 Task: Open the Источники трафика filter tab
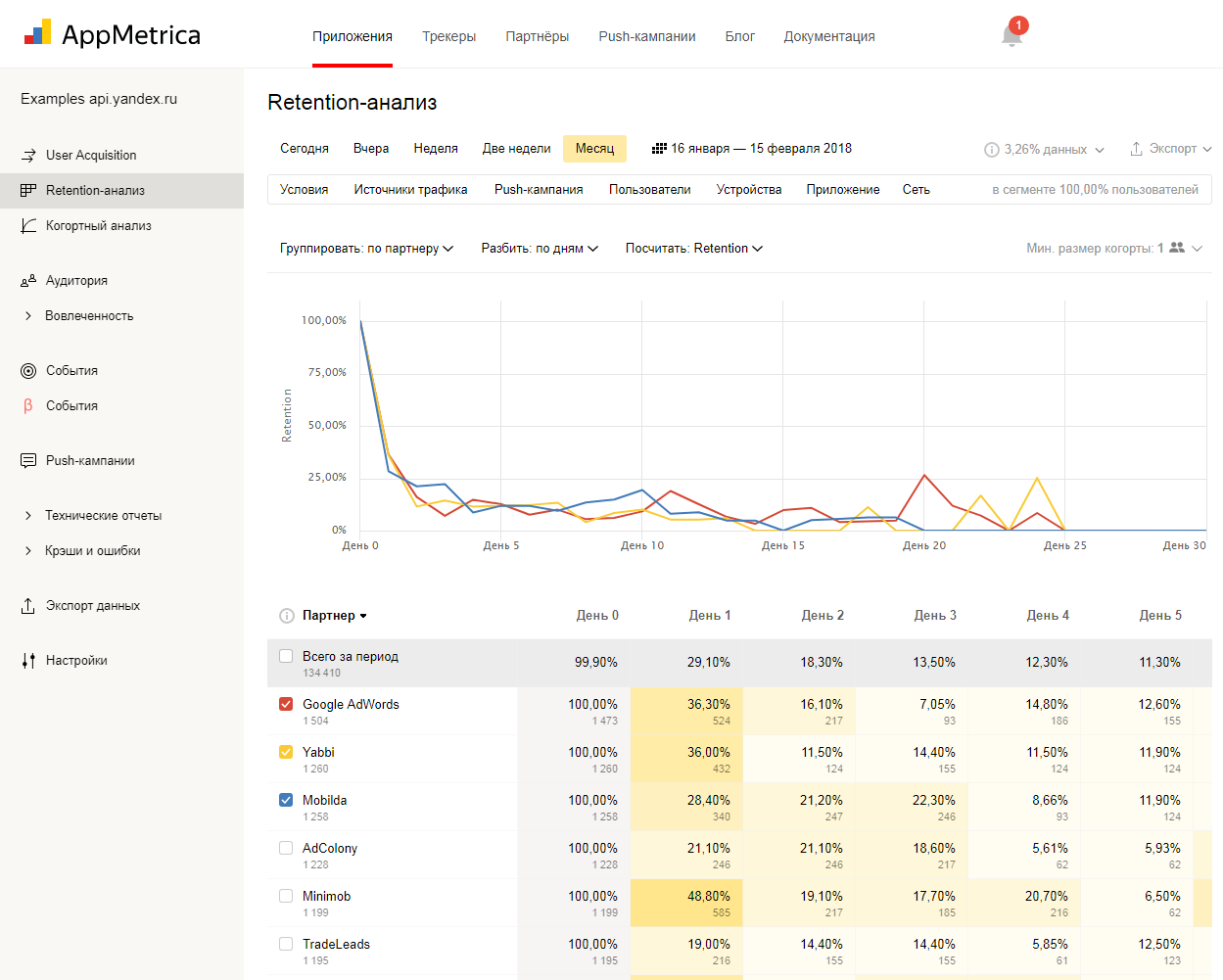coord(410,190)
